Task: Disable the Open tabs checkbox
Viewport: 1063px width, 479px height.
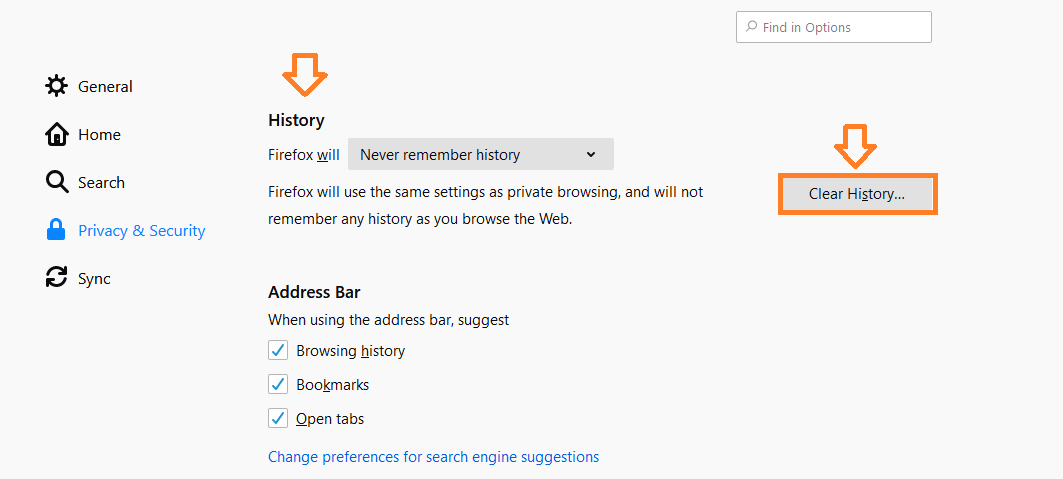Action: (278, 418)
